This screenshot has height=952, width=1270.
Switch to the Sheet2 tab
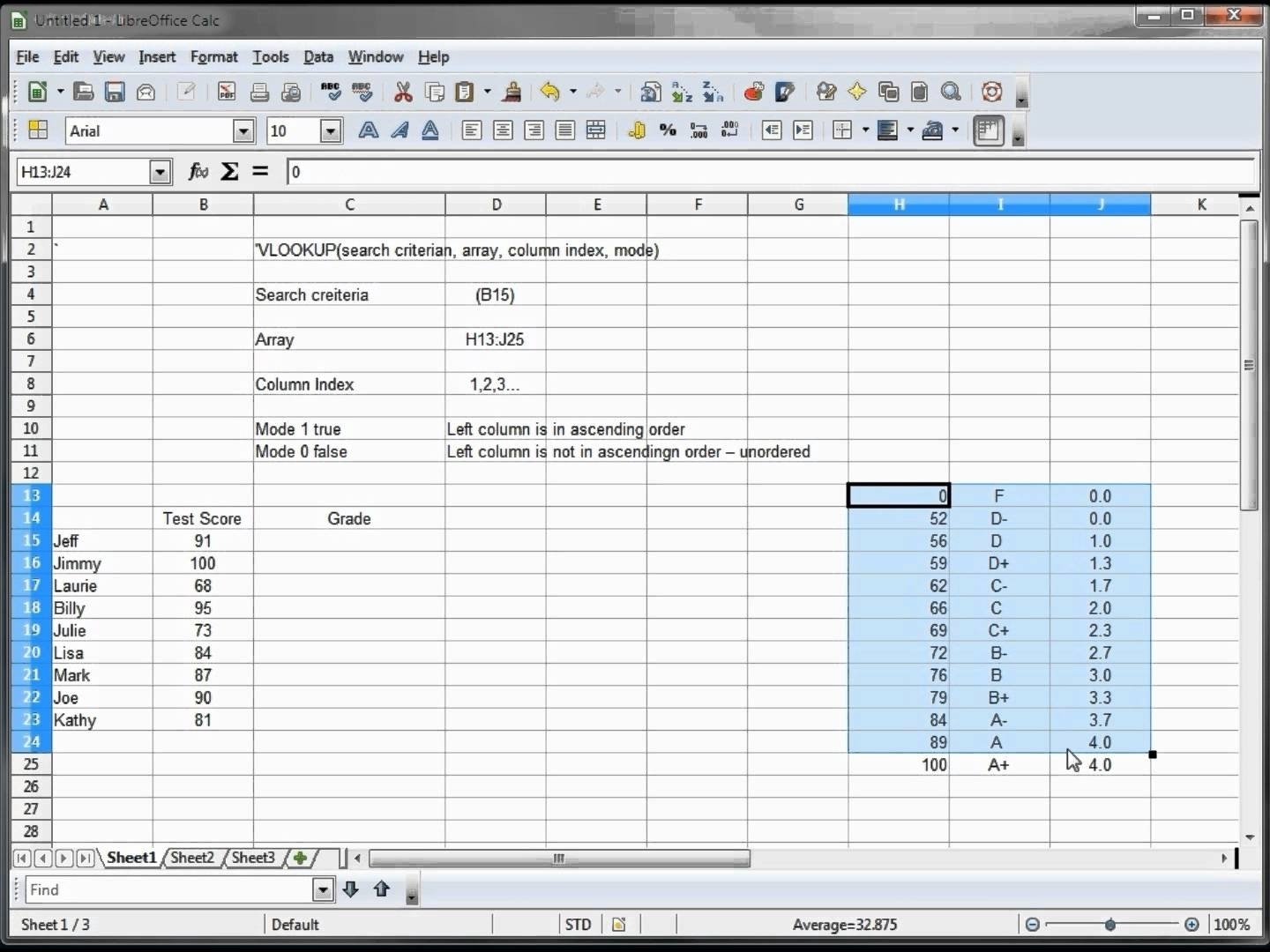(x=191, y=858)
